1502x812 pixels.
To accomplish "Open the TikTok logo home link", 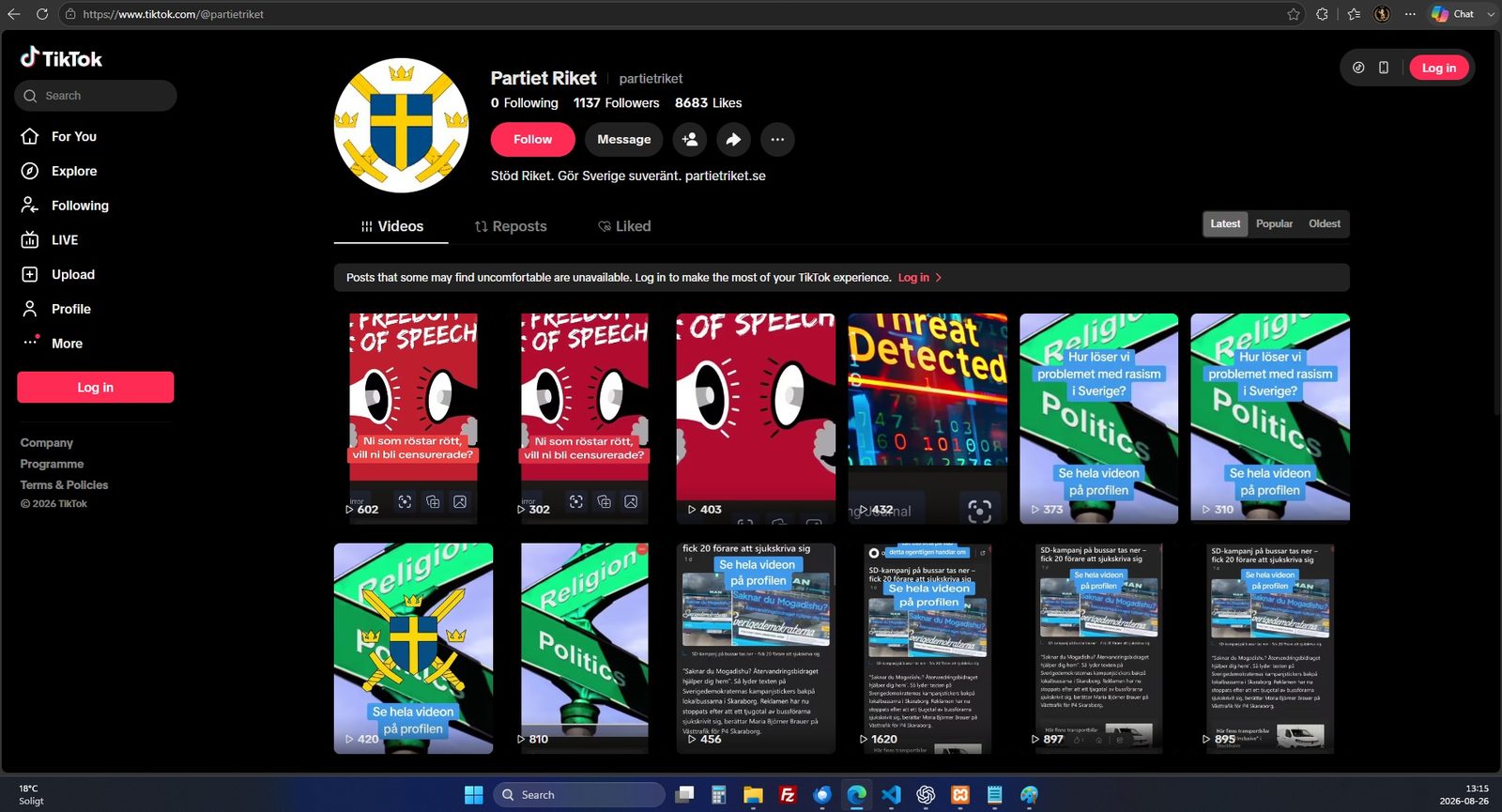I will pos(62,58).
